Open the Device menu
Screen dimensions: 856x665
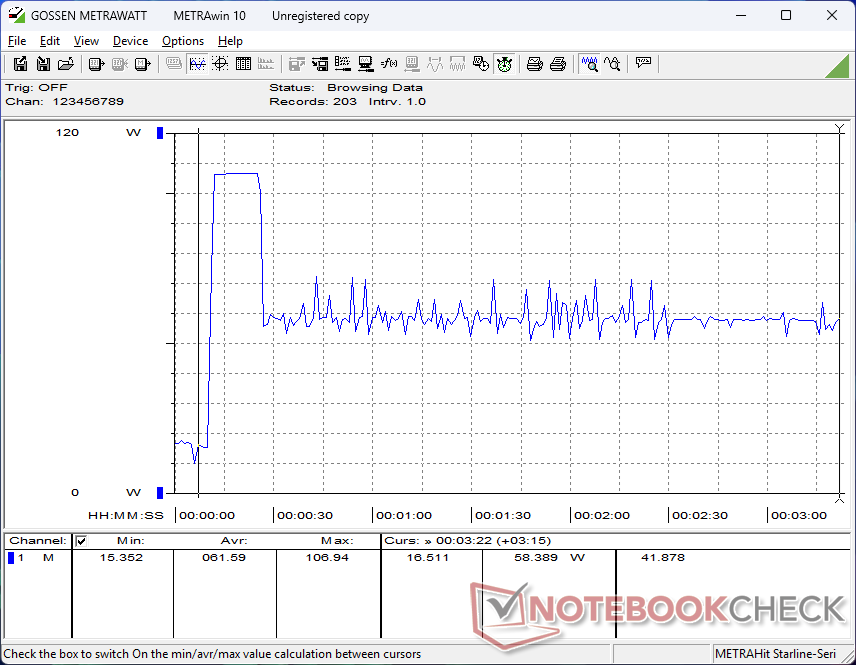pos(130,41)
